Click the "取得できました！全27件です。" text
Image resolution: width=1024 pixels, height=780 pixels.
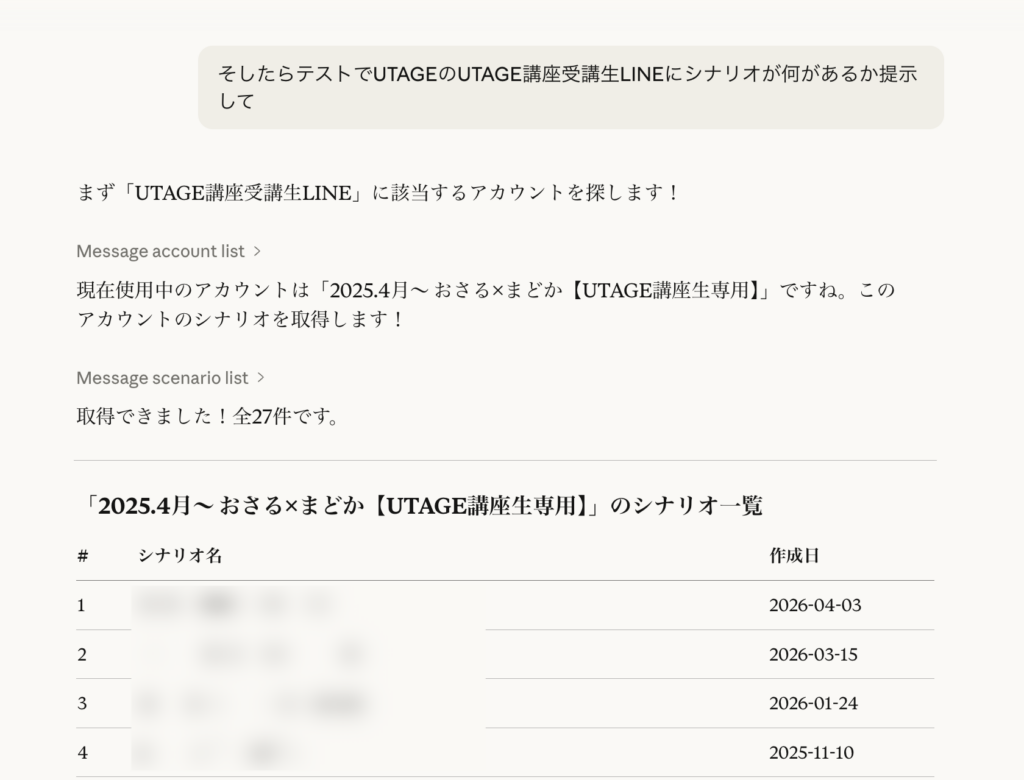coord(208,416)
